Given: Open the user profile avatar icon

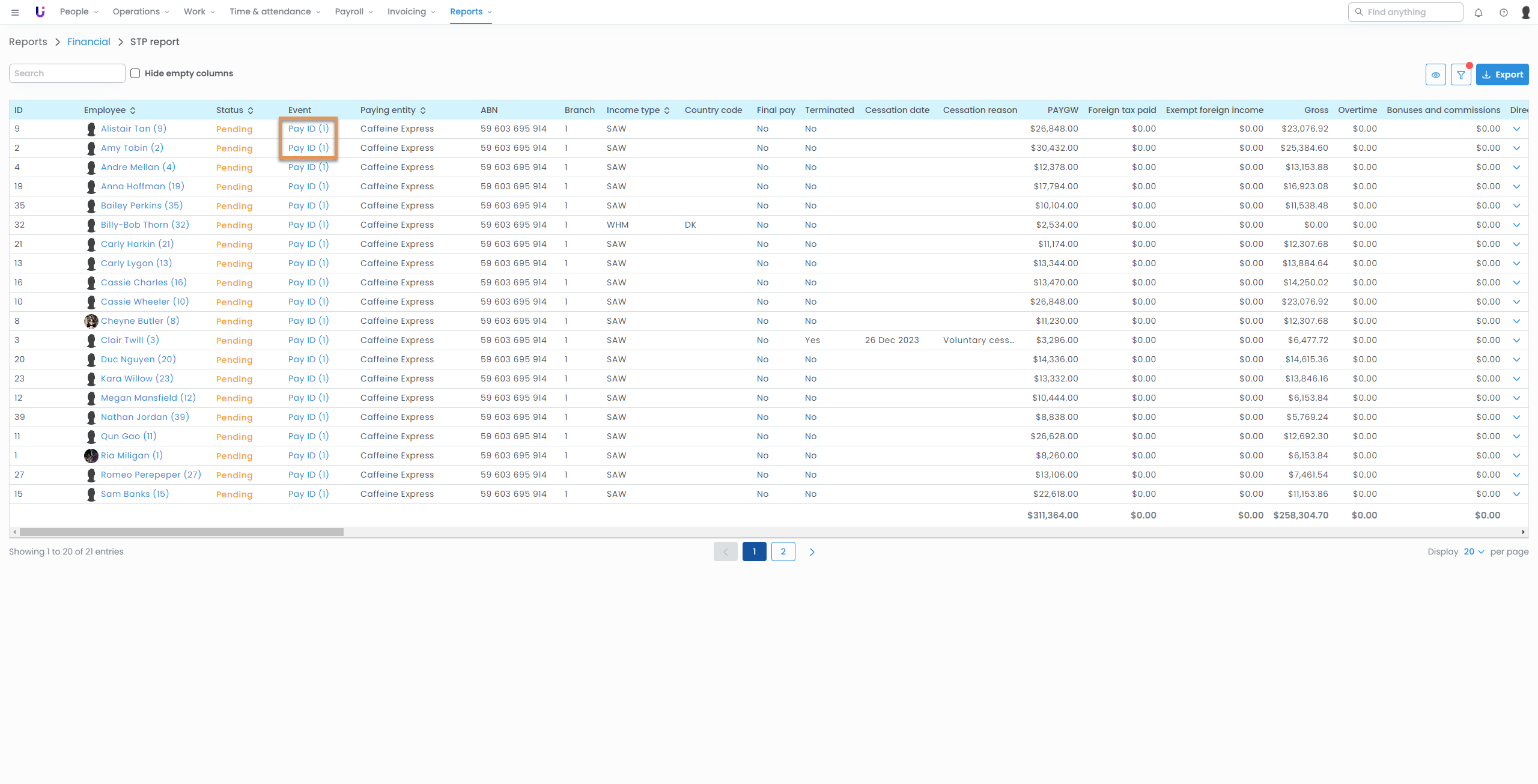Looking at the screenshot, I should pyautogui.click(x=1526, y=13).
